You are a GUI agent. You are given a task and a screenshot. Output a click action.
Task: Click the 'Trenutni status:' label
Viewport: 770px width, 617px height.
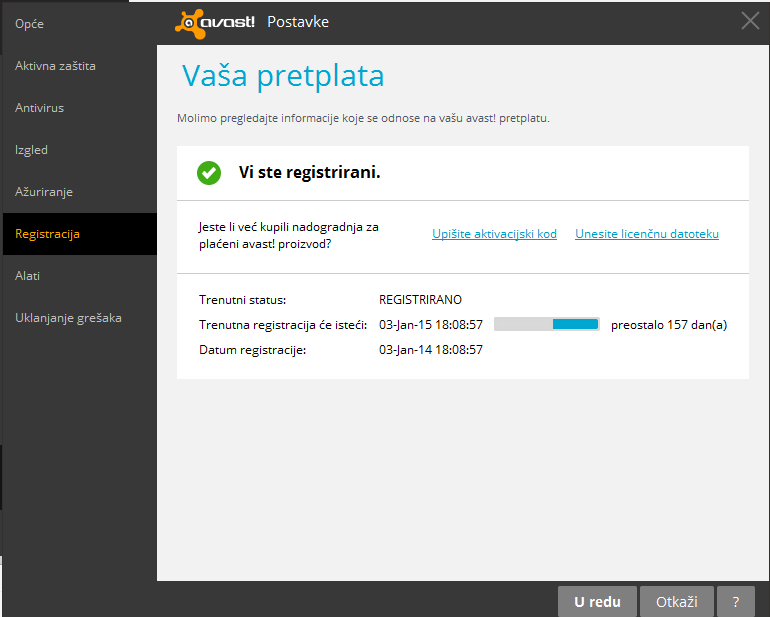242,300
